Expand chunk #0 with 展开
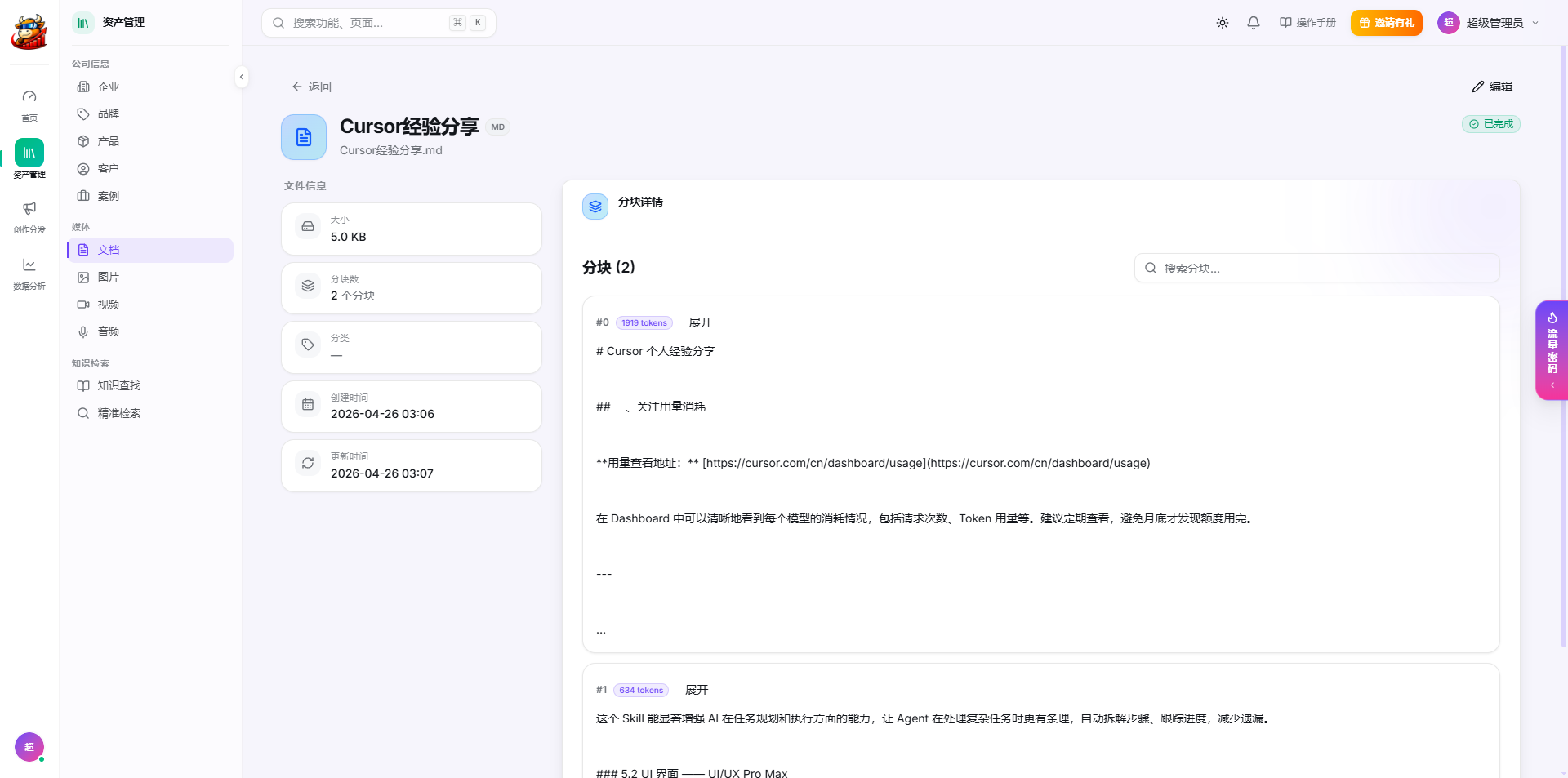The image size is (1568, 778). point(700,322)
